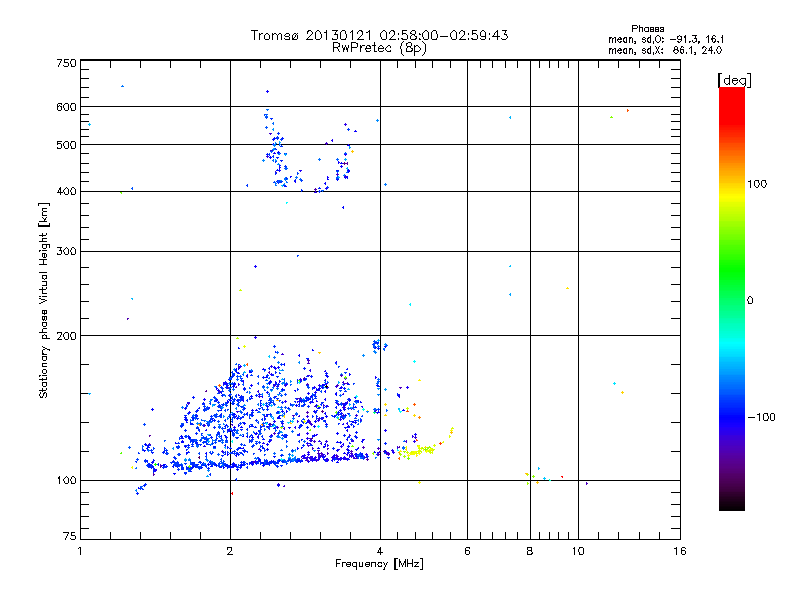Click the 'Frequency [MHz]' axis label
The width and height of the screenshot is (800, 600).
click(379, 564)
